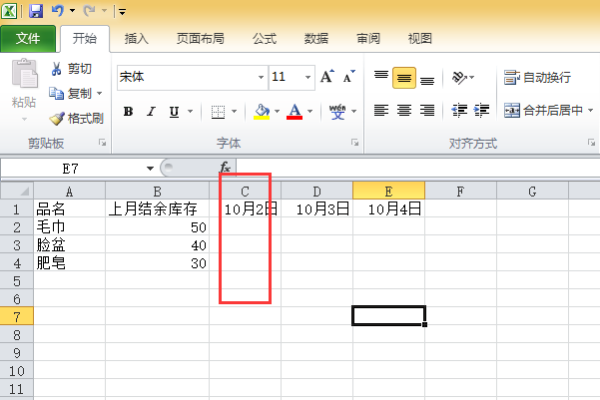Expand the underline style dropdown arrow
The width and height of the screenshot is (600, 400).
click(x=190, y=112)
